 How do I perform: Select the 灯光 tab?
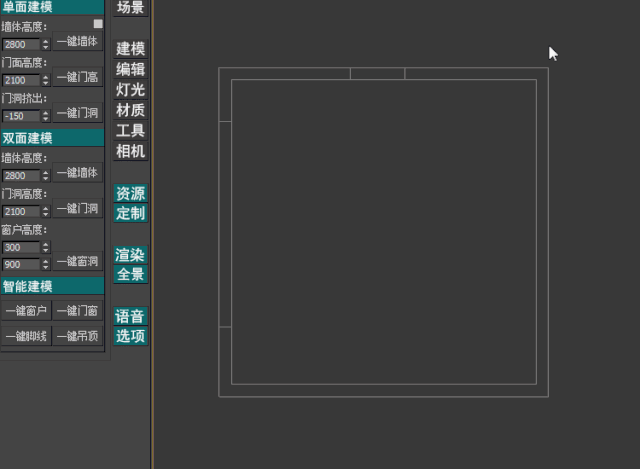click(131, 89)
